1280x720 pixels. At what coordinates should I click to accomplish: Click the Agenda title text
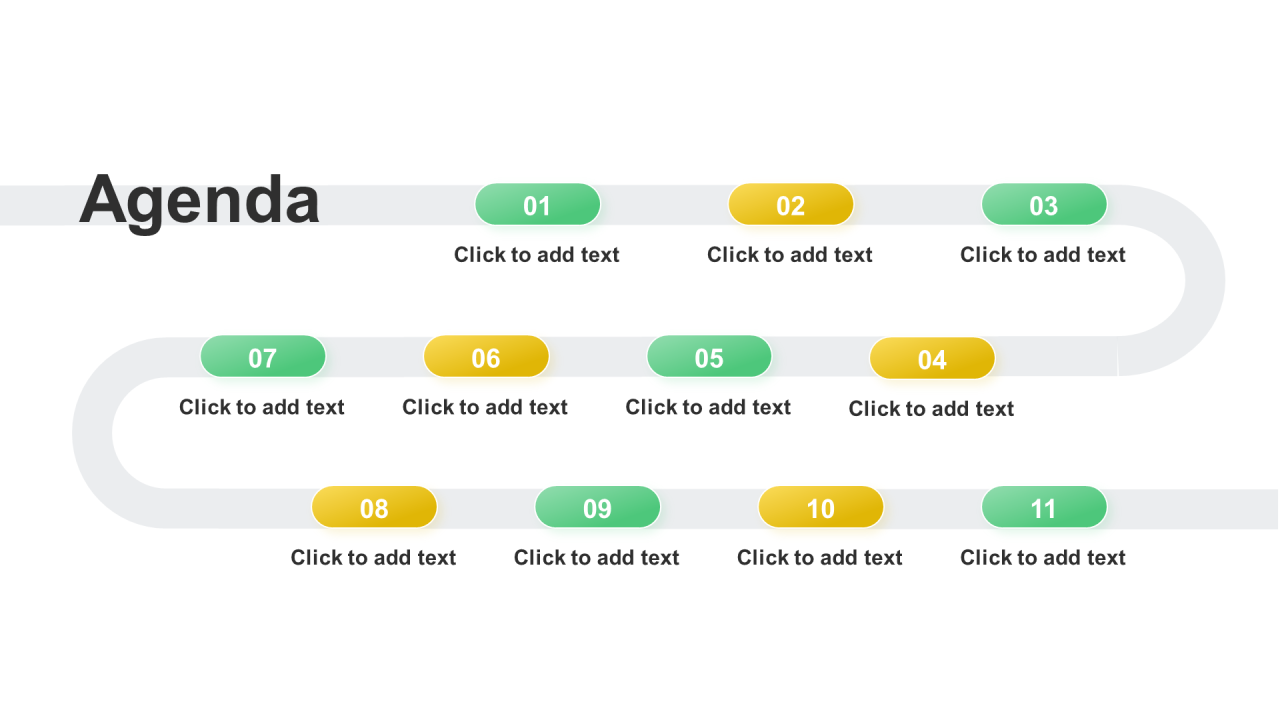point(199,202)
